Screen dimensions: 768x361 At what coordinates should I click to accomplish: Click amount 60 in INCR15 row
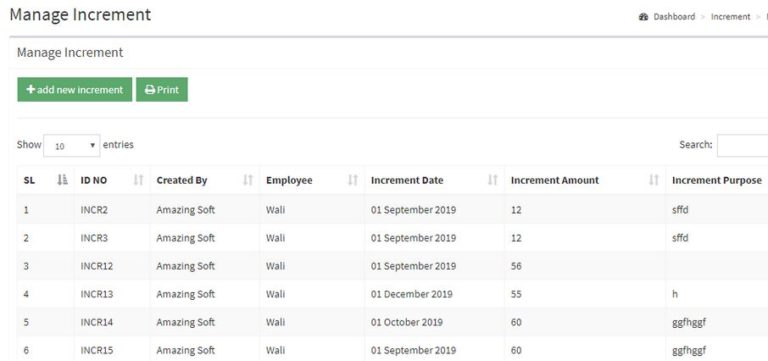(x=516, y=350)
